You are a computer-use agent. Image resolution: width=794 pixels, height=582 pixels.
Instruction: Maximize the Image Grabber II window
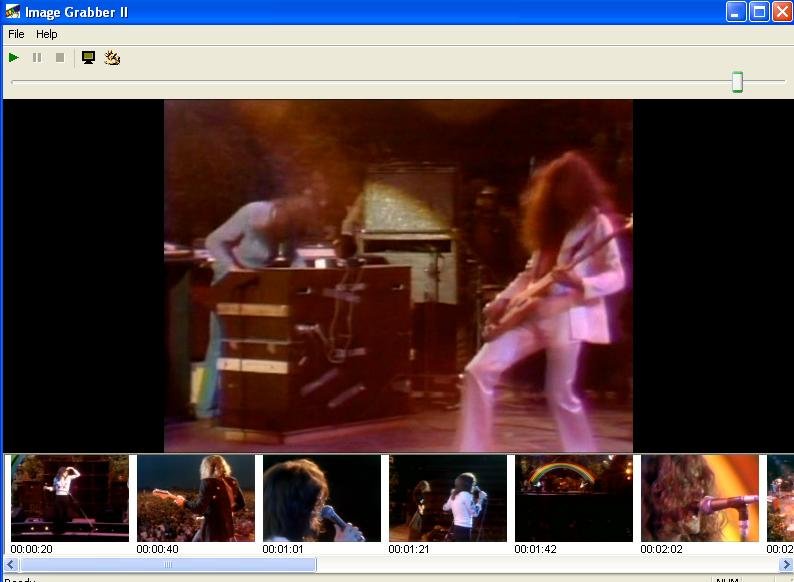pos(759,12)
